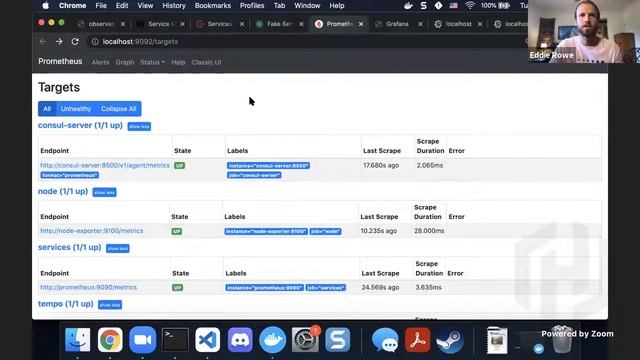640x360 pixels.
Task: Click Collapse All targets
Action: (x=118, y=109)
